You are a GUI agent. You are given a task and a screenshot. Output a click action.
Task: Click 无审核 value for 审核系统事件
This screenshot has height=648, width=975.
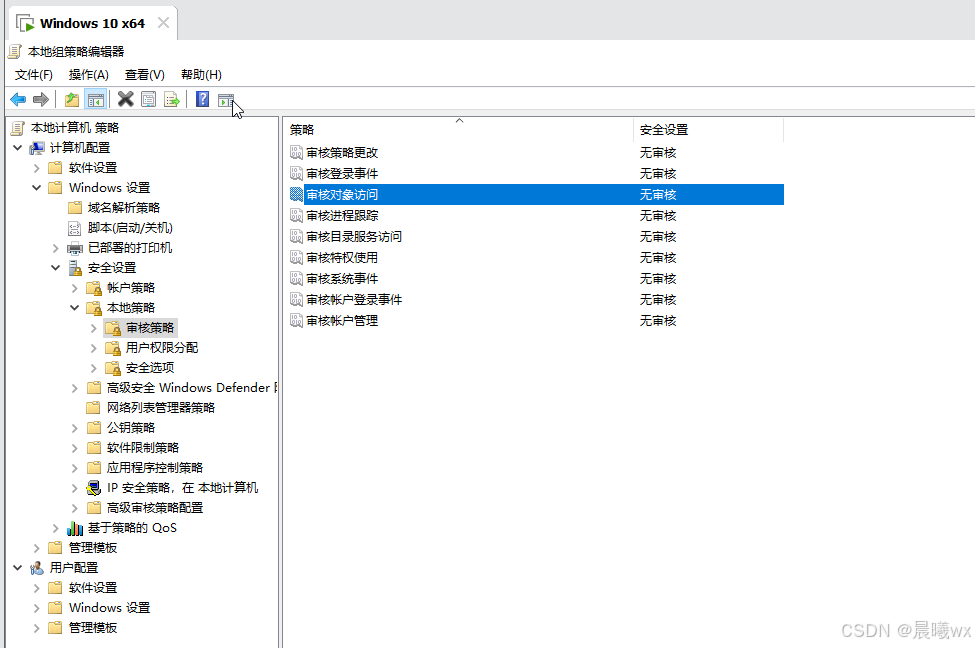[658, 279]
